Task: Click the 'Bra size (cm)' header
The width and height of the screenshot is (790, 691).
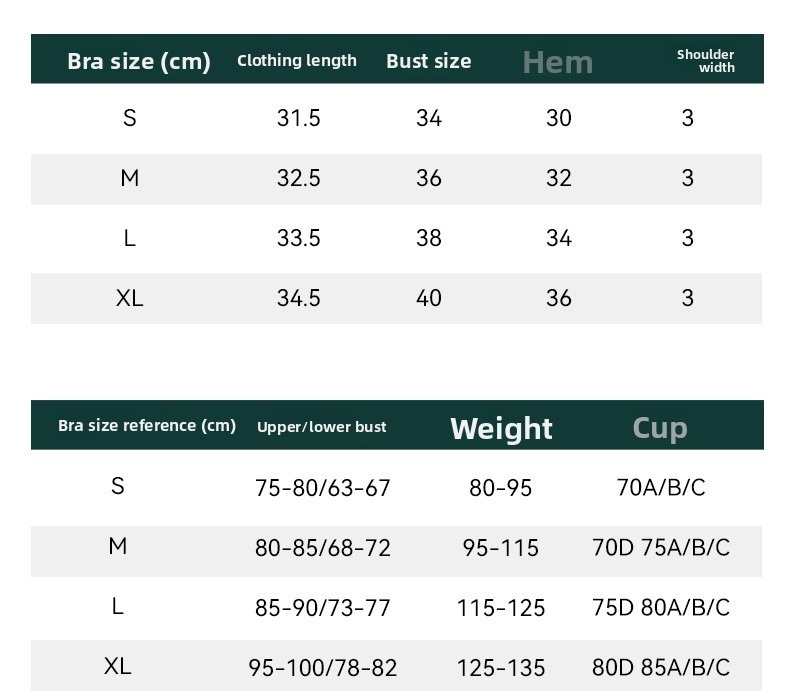Action: pyautogui.click(x=139, y=61)
